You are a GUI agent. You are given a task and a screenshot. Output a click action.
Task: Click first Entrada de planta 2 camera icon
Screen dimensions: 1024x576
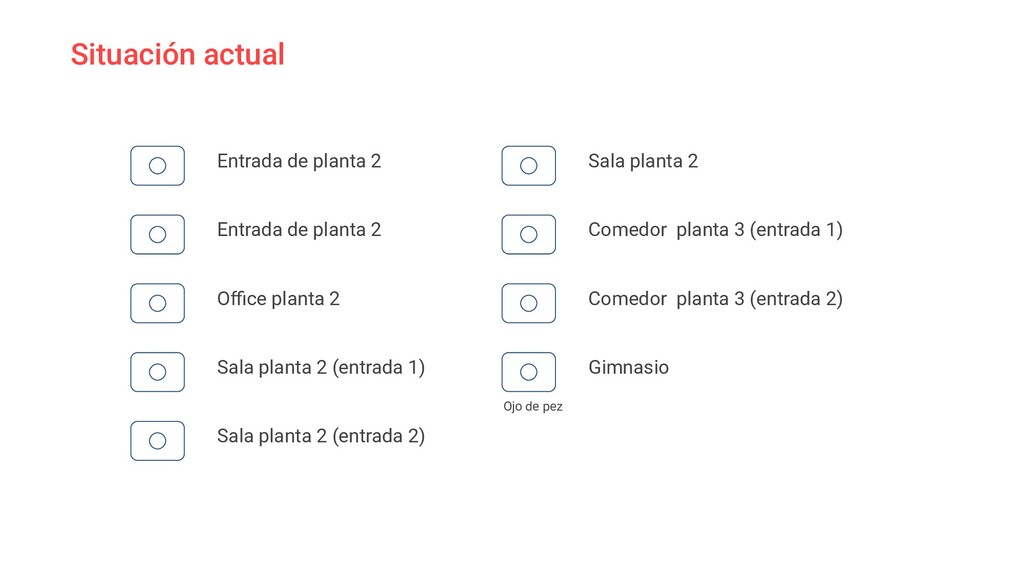tap(157, 165)
